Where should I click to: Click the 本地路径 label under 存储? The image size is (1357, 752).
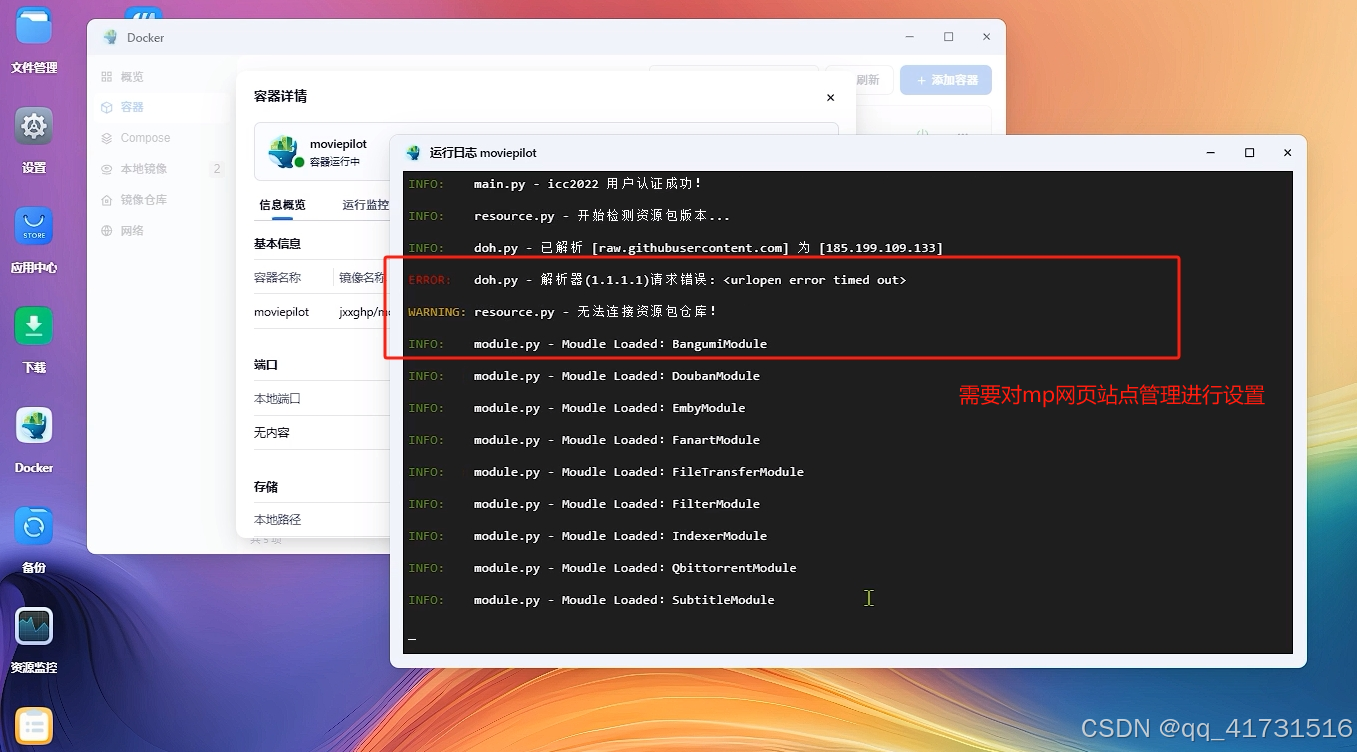coord(277,520)
